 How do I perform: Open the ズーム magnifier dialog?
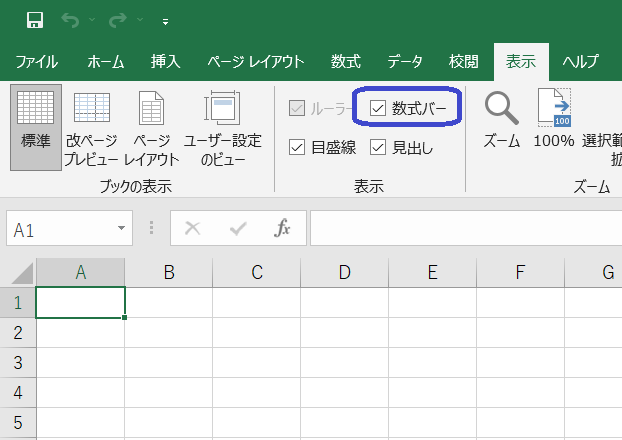coord(501,119)
